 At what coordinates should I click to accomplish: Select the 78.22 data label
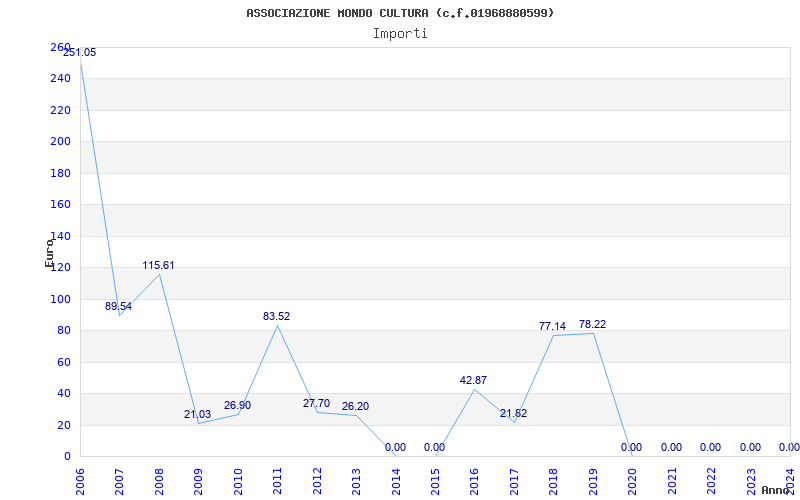592,324
